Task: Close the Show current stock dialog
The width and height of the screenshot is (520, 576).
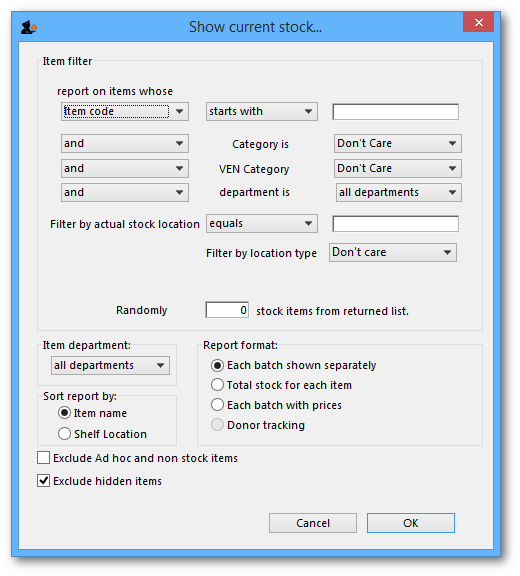Action: 479,22
